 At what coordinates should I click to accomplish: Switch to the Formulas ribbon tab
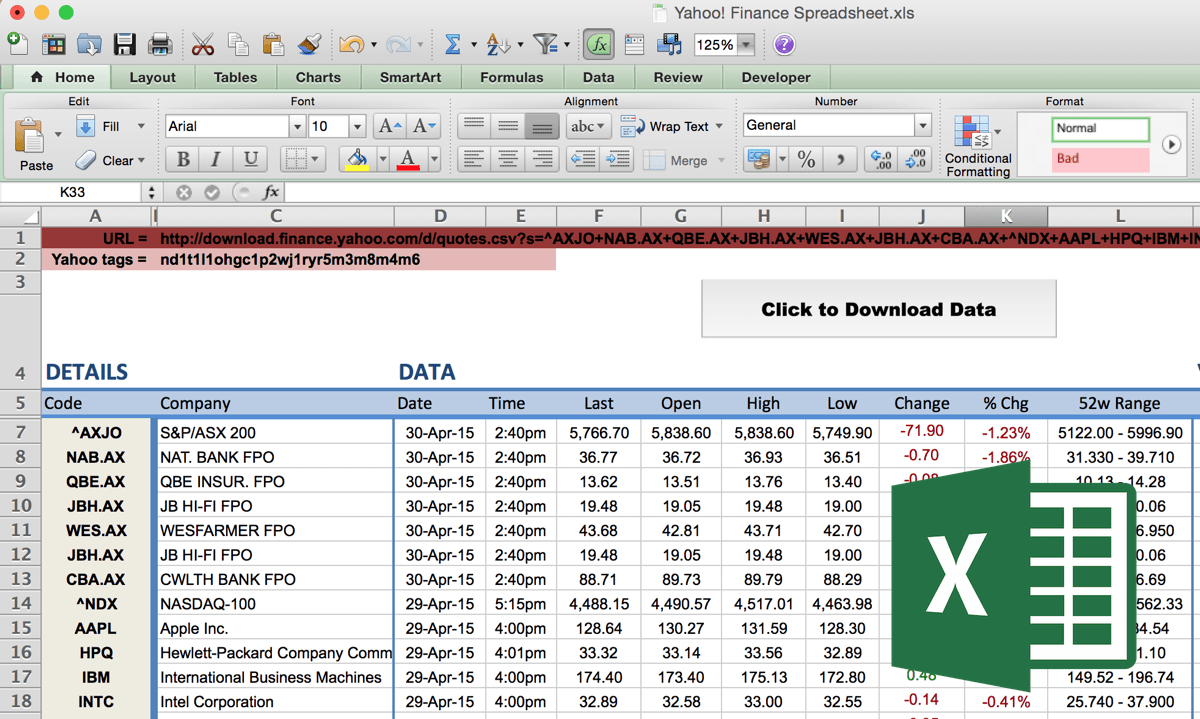511,77
